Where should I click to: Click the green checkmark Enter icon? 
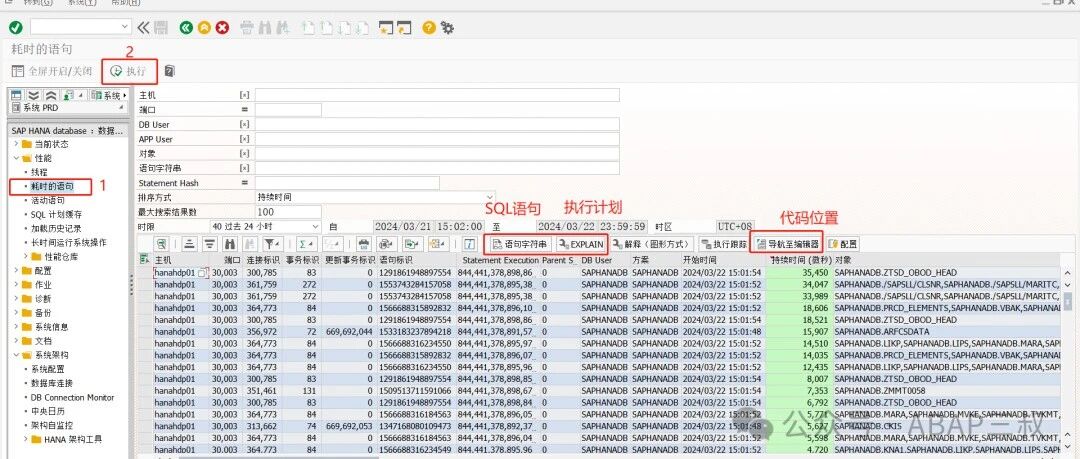[x=16, y=28]
